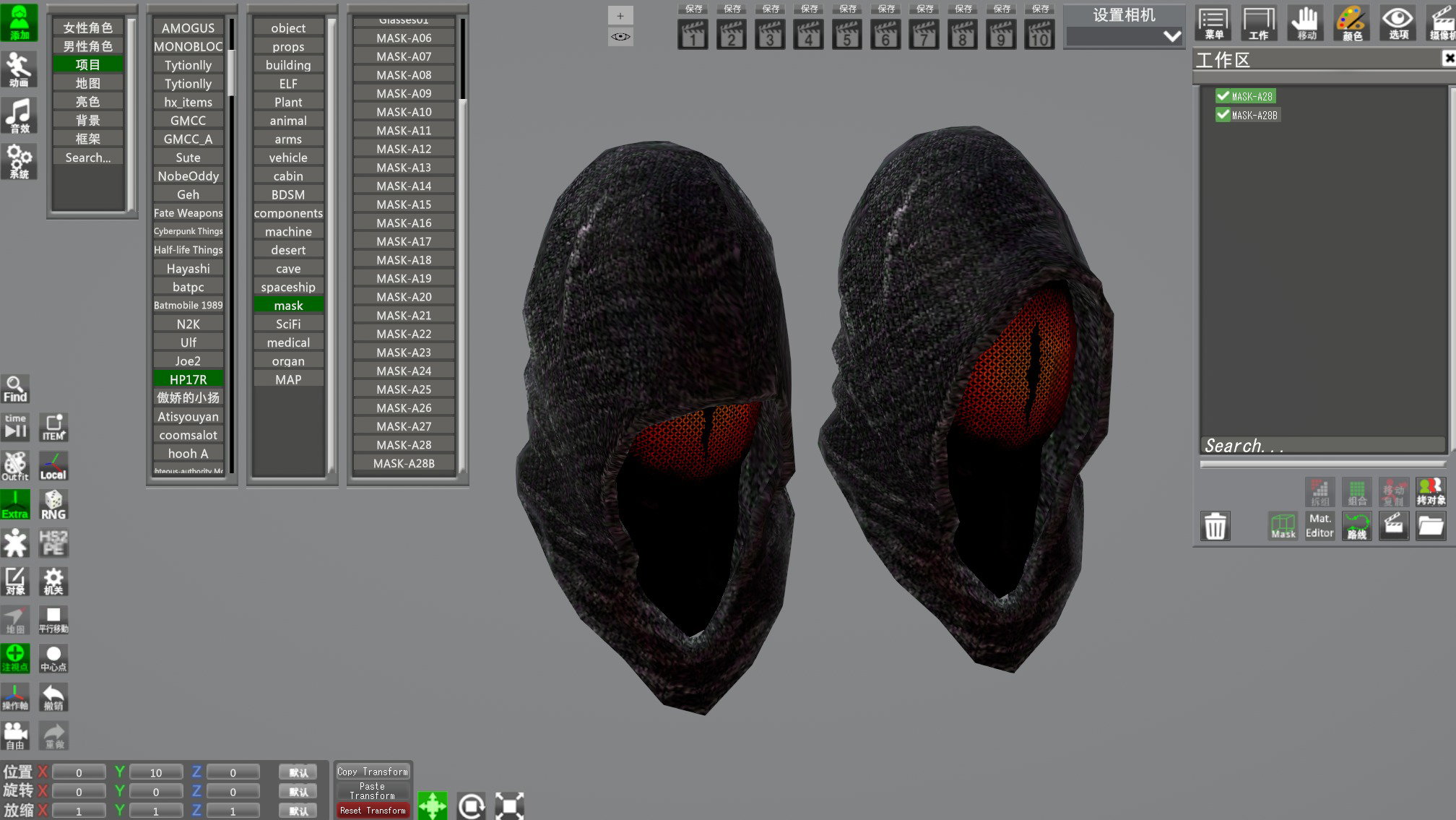The width and height of the screenshot is (1456, 820).
Task: Click the scale mode icon at bottom
Action: 509,806
